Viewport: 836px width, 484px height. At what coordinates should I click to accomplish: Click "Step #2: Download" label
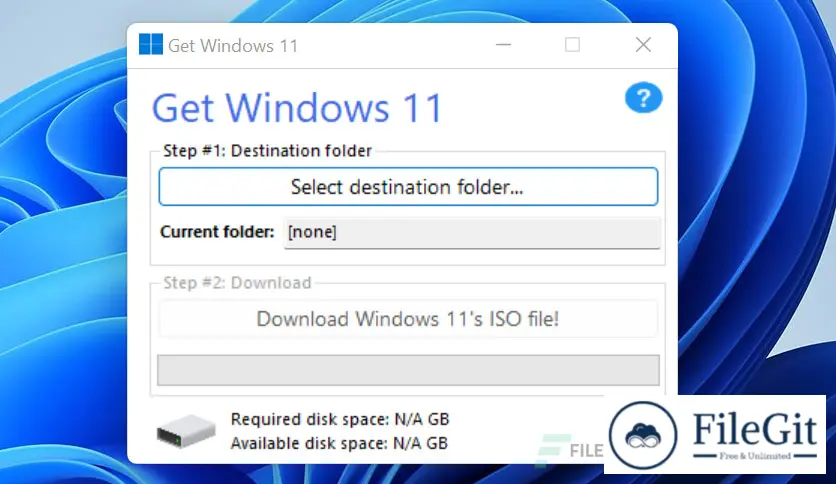[237, 283]
